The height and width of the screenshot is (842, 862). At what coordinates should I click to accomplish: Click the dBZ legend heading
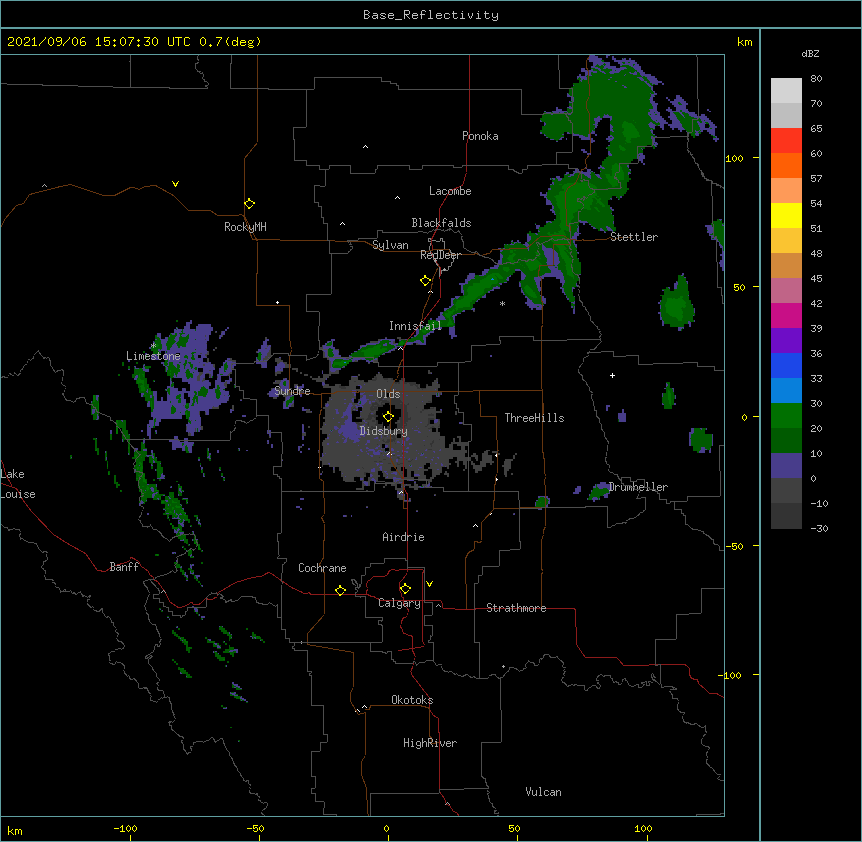(810, 53)
